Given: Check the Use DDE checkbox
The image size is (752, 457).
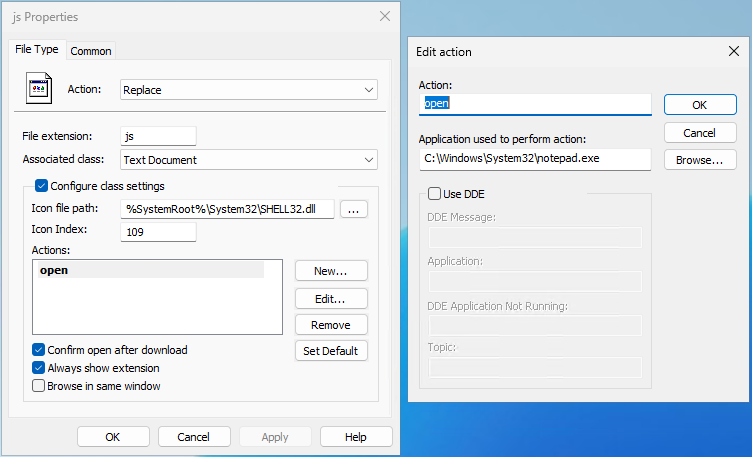Looking at the screenshot, I should (x=434, y=194).
